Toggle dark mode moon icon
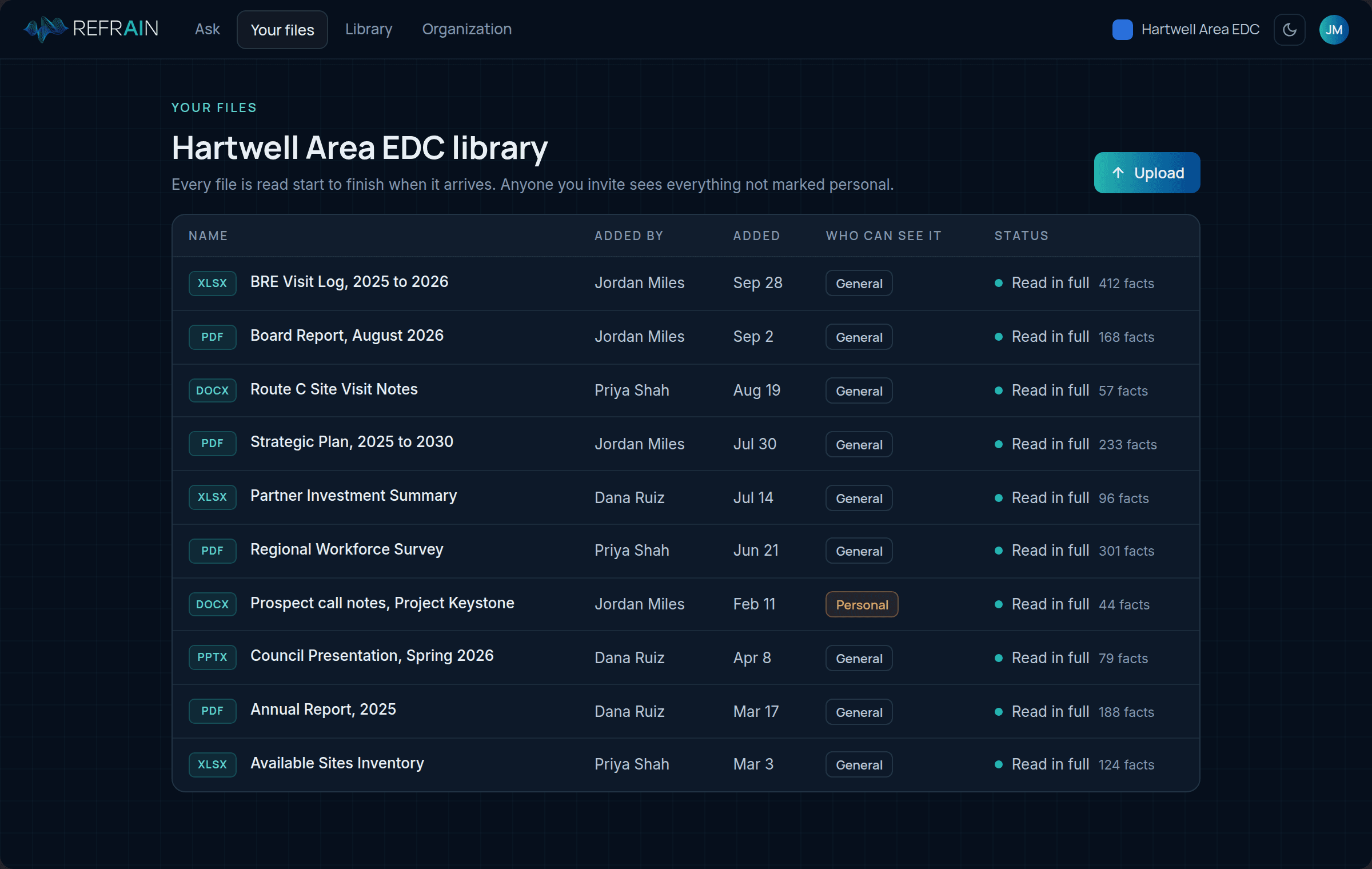The image size is (1372, 869). click(x=1289, y=30)
